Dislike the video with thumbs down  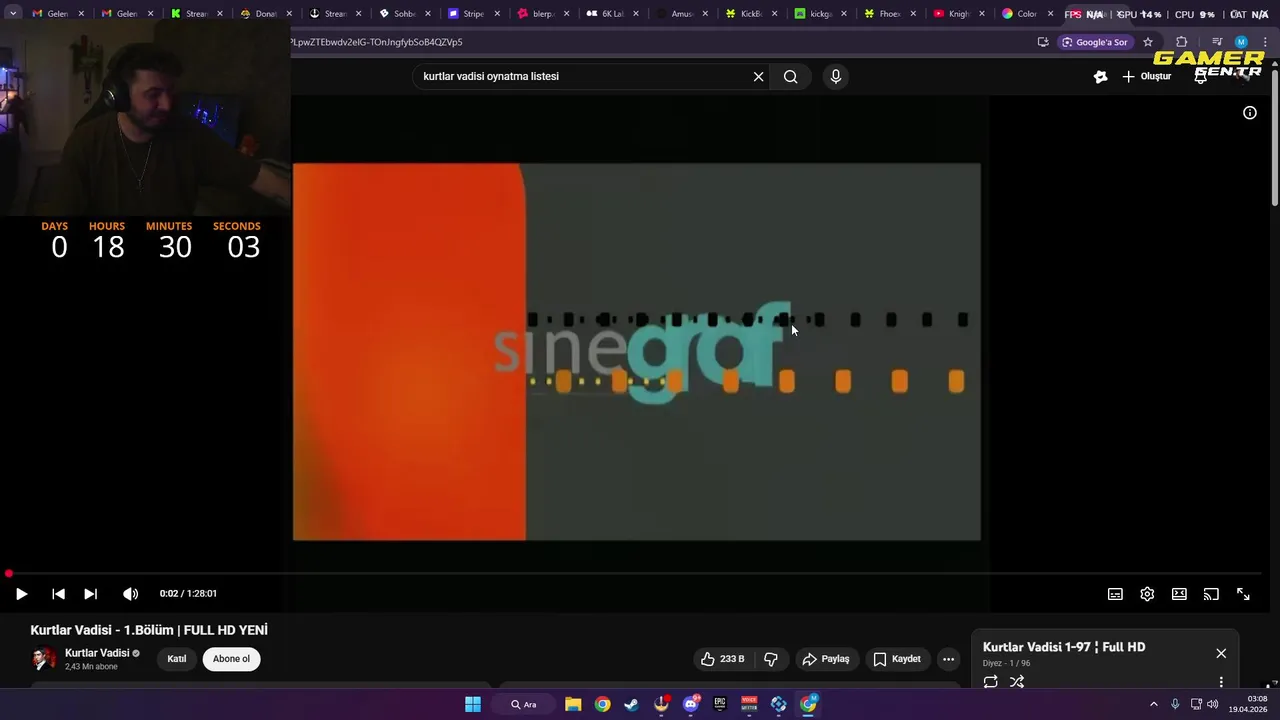[771, 659]
